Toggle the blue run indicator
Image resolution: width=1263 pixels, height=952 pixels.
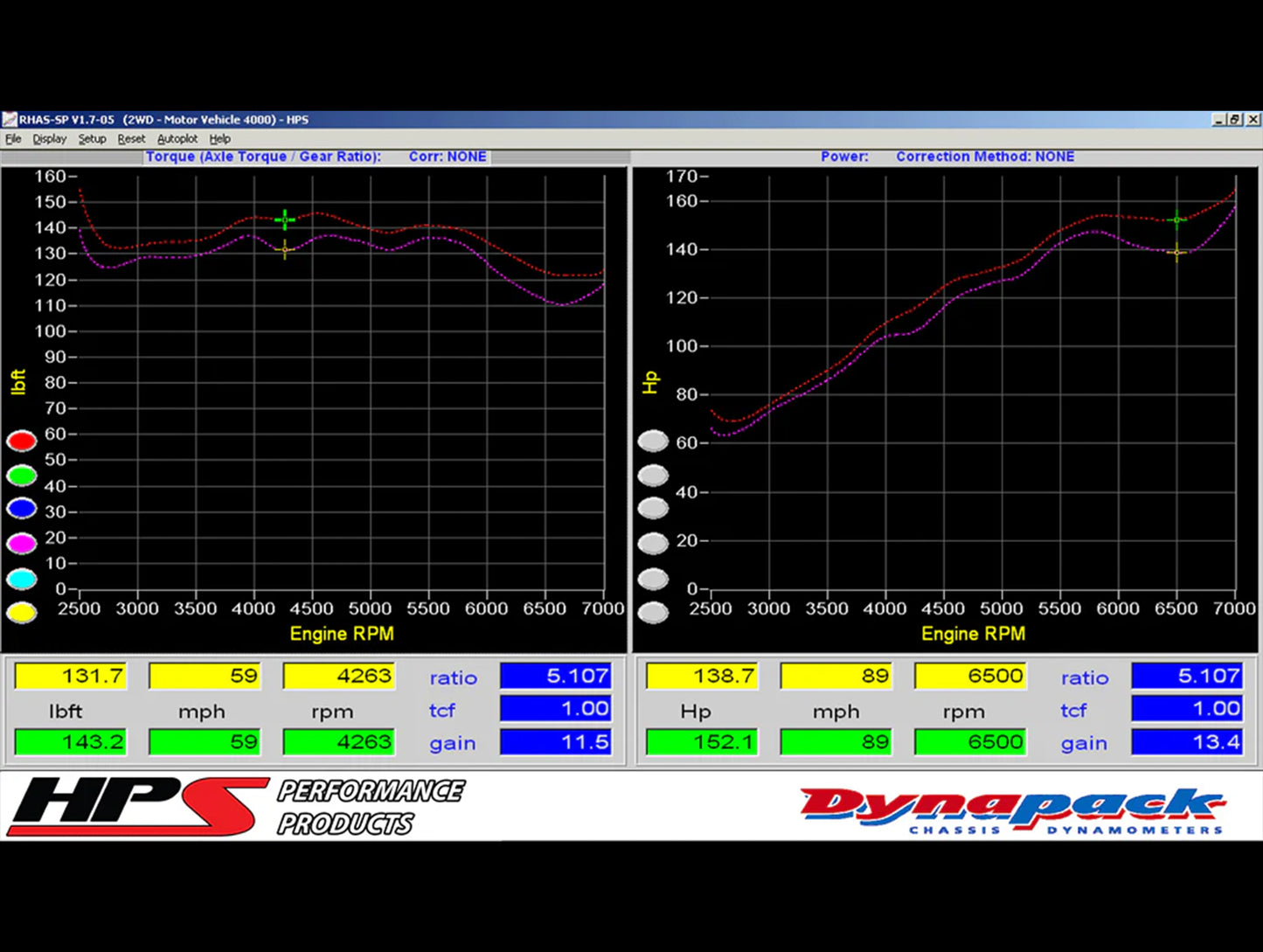click(x=22, y=508)
